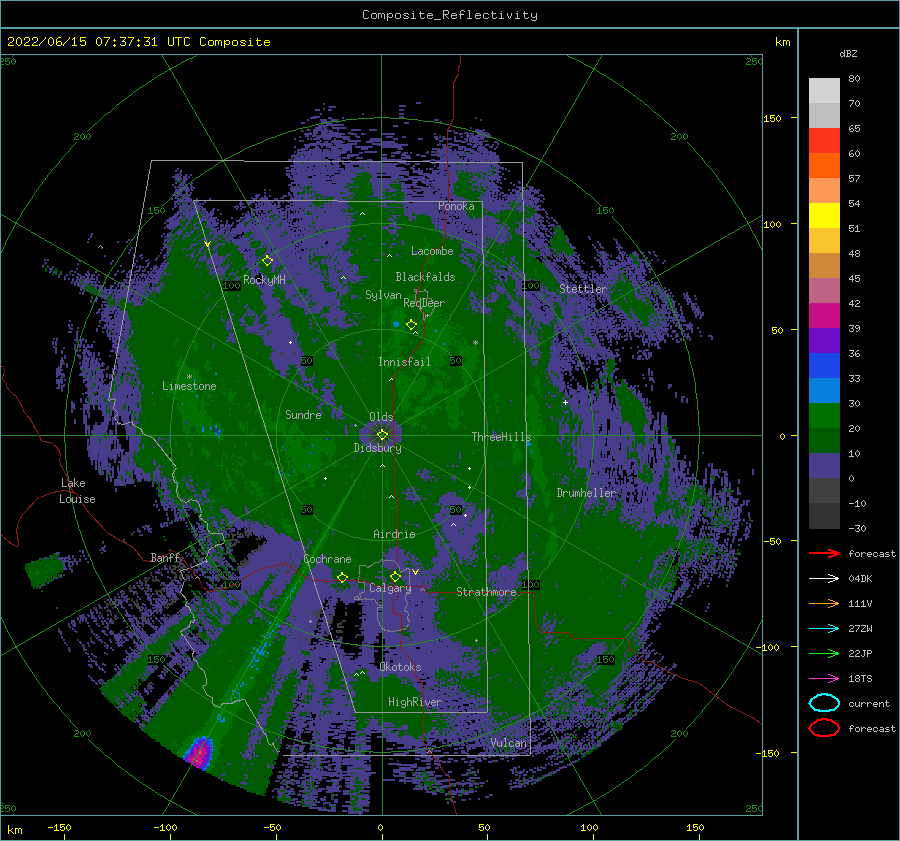Click the white 04DK arrow in legend

[824, 578]
